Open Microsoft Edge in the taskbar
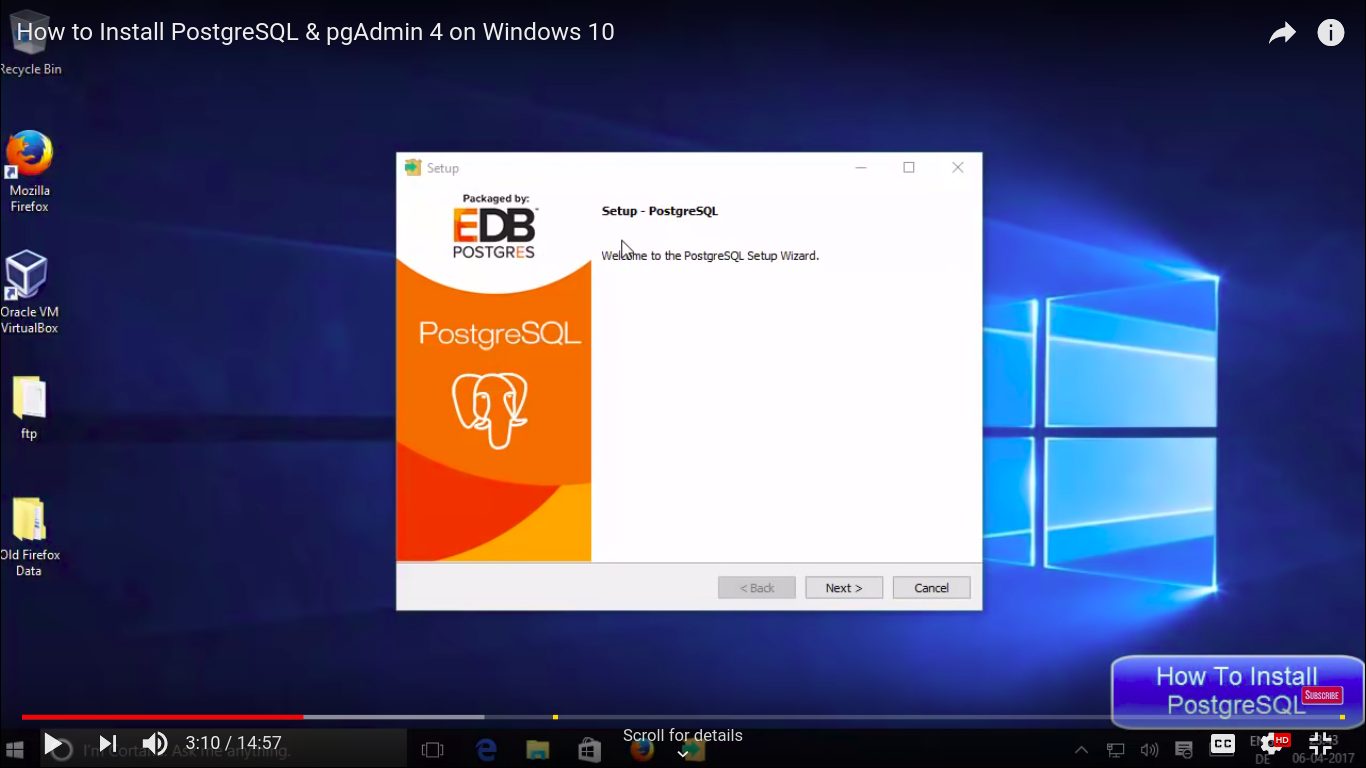Viewport: 1366px width, 768px height. (486, 749)
